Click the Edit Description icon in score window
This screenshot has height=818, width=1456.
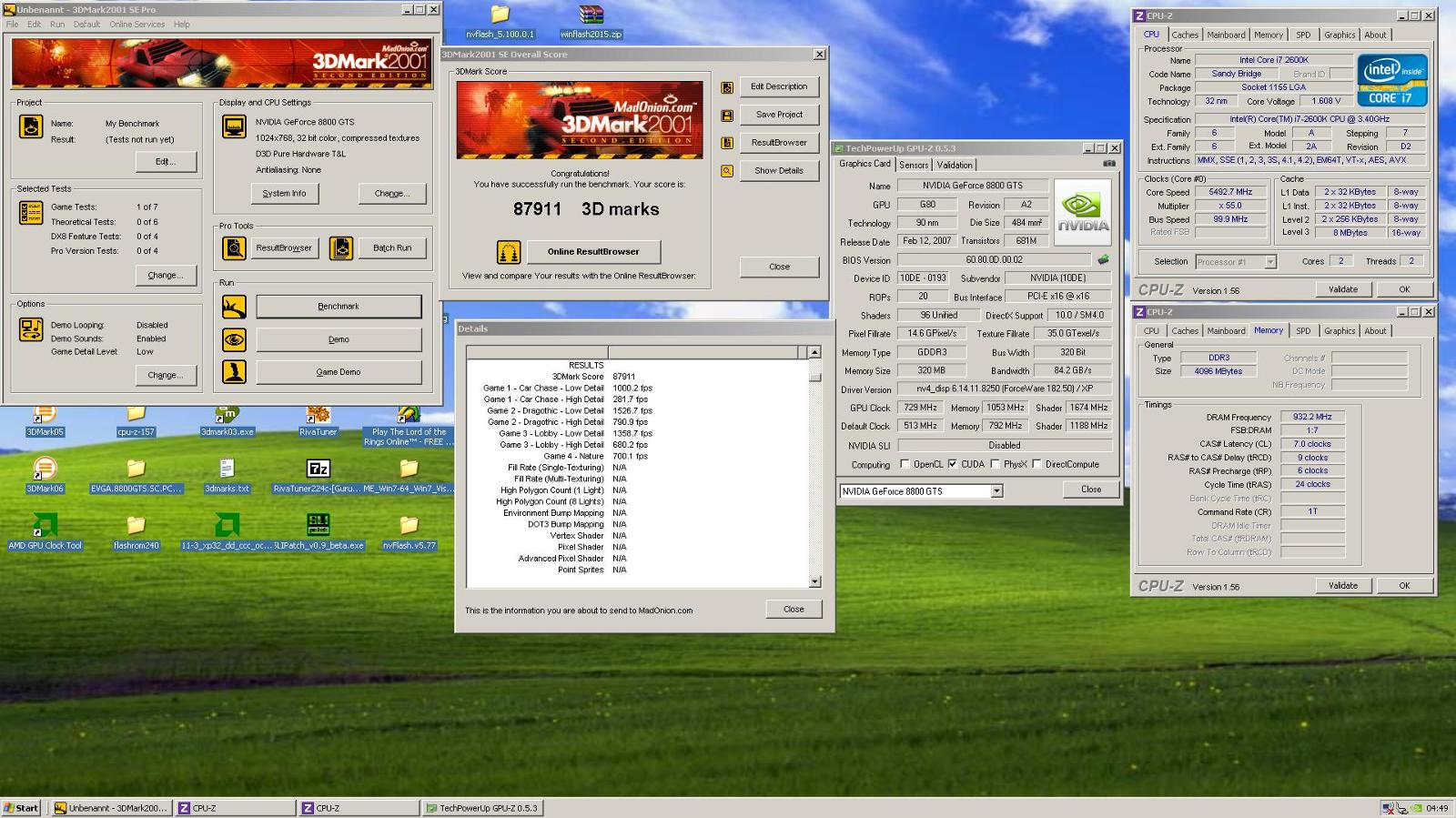727,87
